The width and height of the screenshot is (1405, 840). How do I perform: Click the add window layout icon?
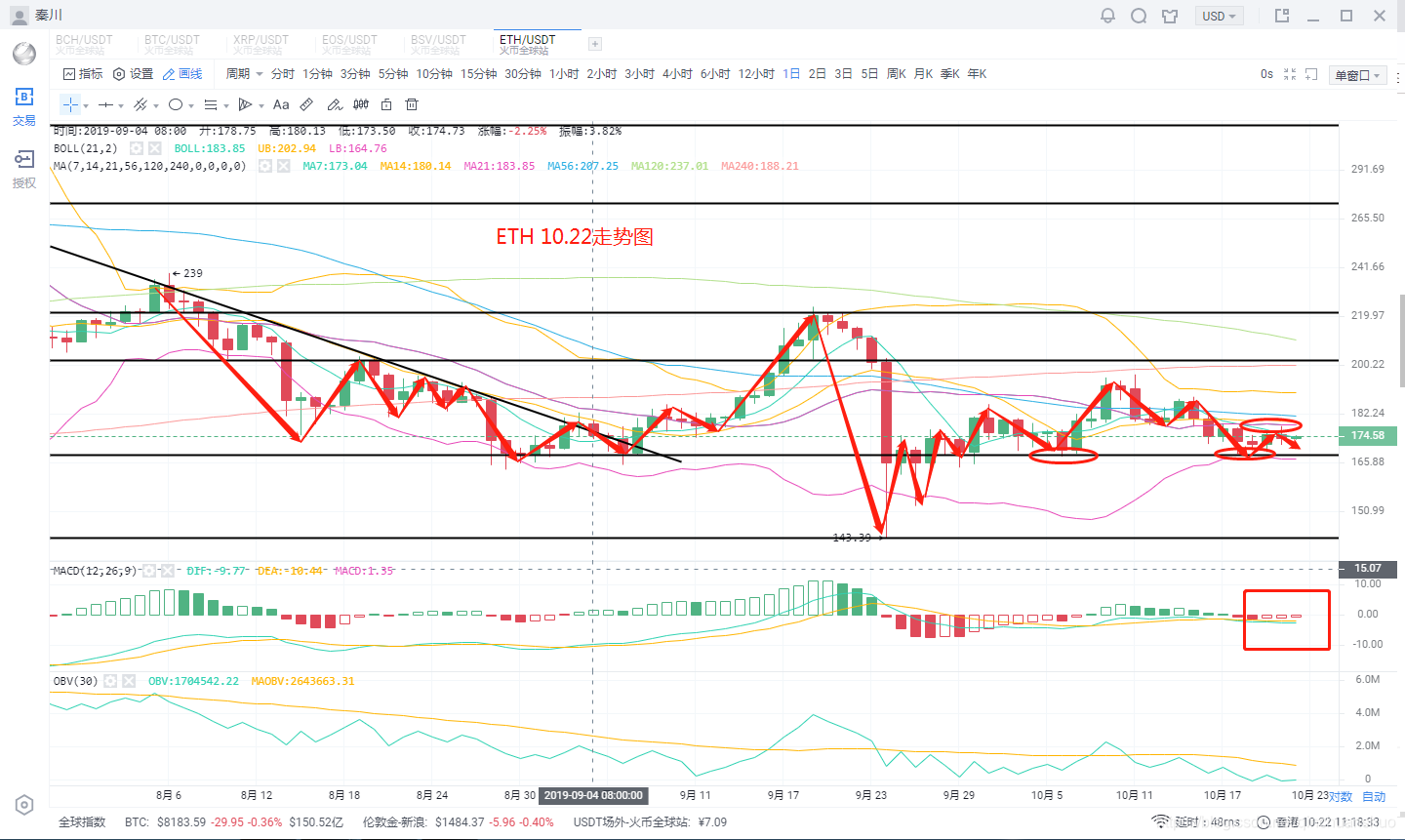(1311, 74)
